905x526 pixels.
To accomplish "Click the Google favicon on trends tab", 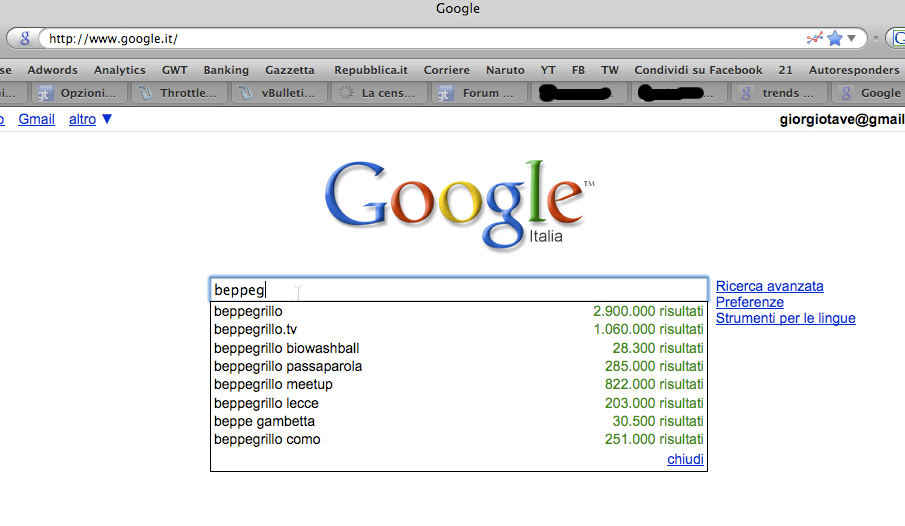I will [746, 93].
